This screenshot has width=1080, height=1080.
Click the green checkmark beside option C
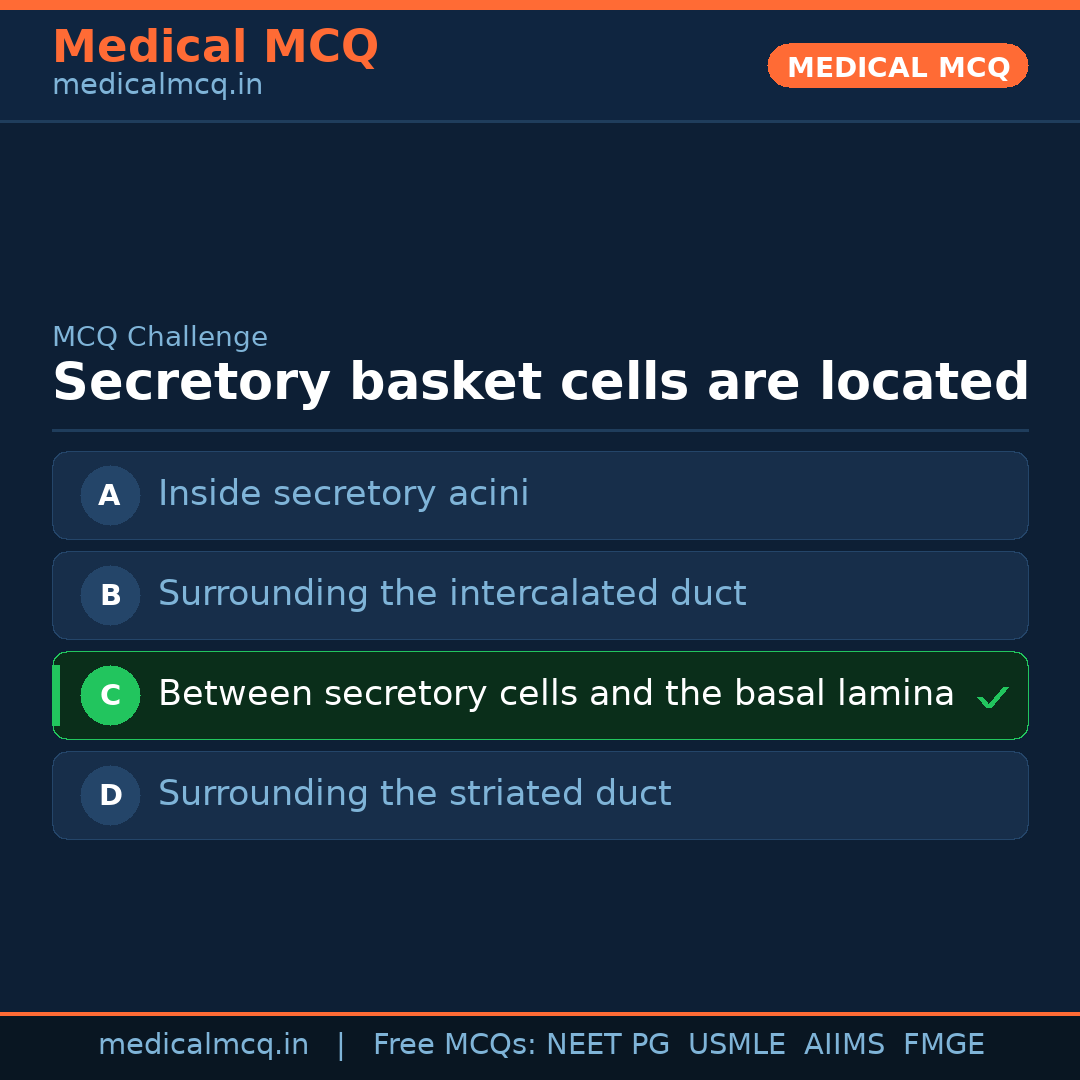click(x=992, y=697)
